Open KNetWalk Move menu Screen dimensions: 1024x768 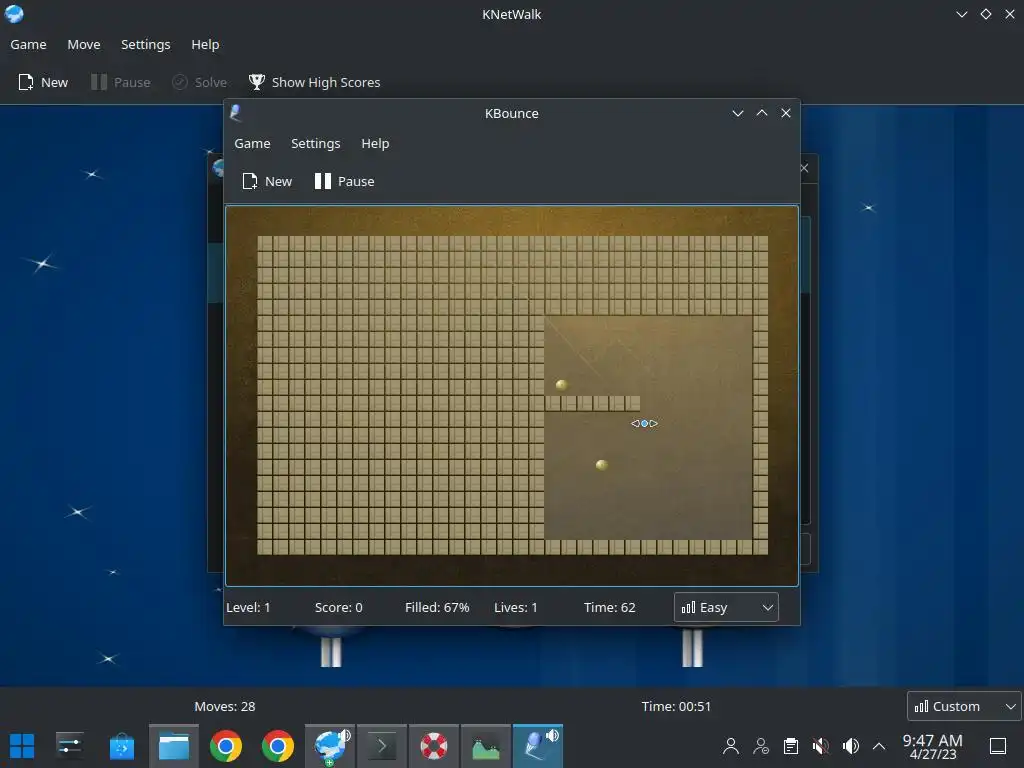(x=84, y=44)
